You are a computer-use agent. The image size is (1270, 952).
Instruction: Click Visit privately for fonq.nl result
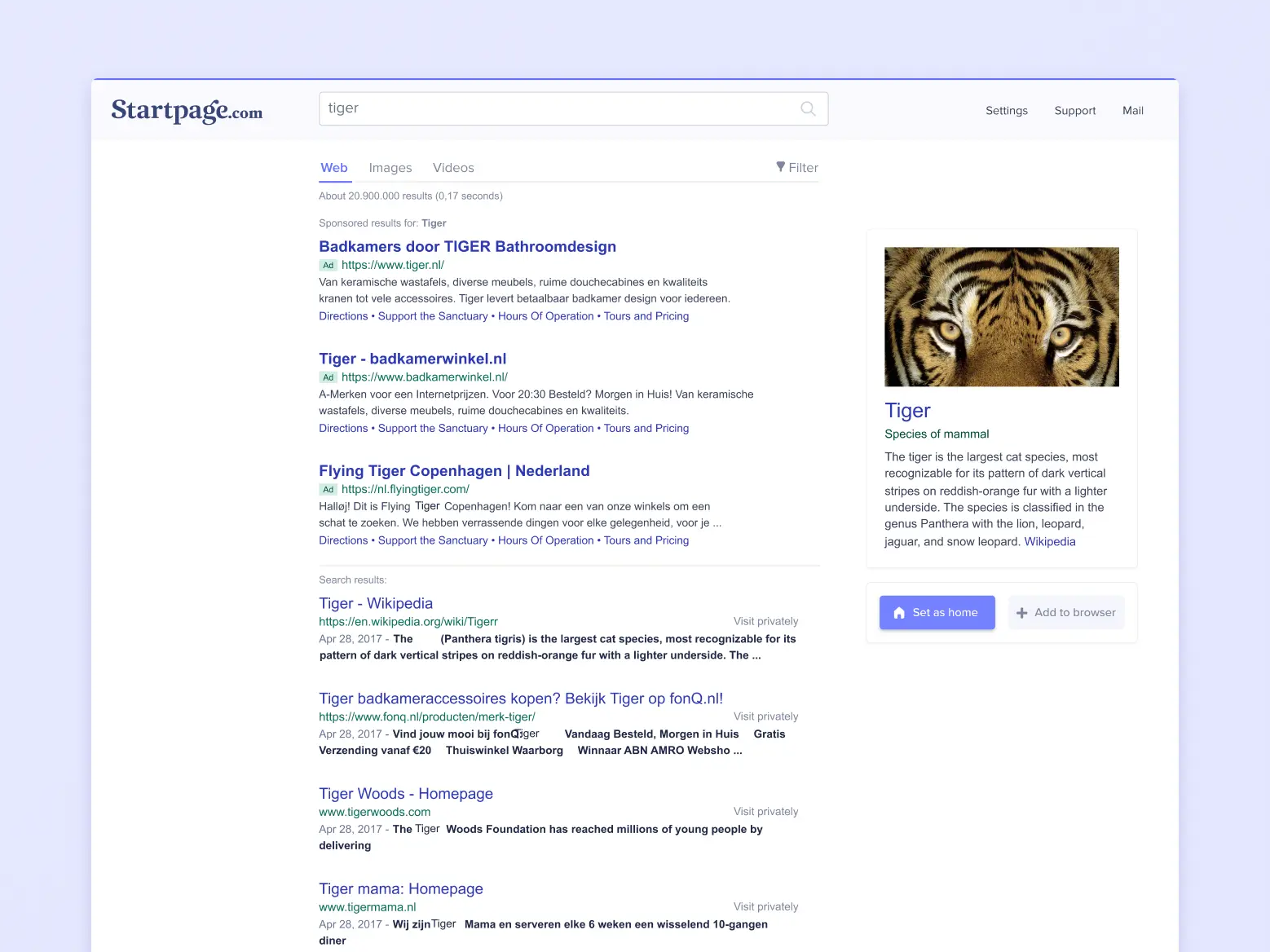pos(765,716)
